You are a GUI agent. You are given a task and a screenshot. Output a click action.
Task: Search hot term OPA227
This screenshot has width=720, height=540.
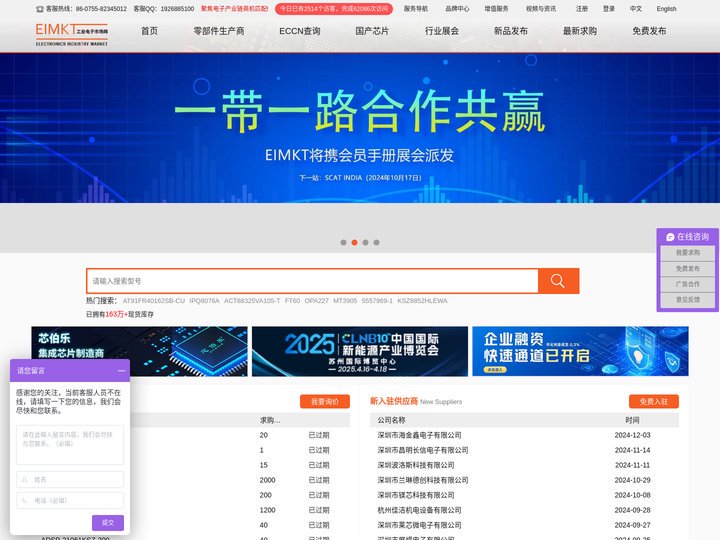[x=316, y=301]
